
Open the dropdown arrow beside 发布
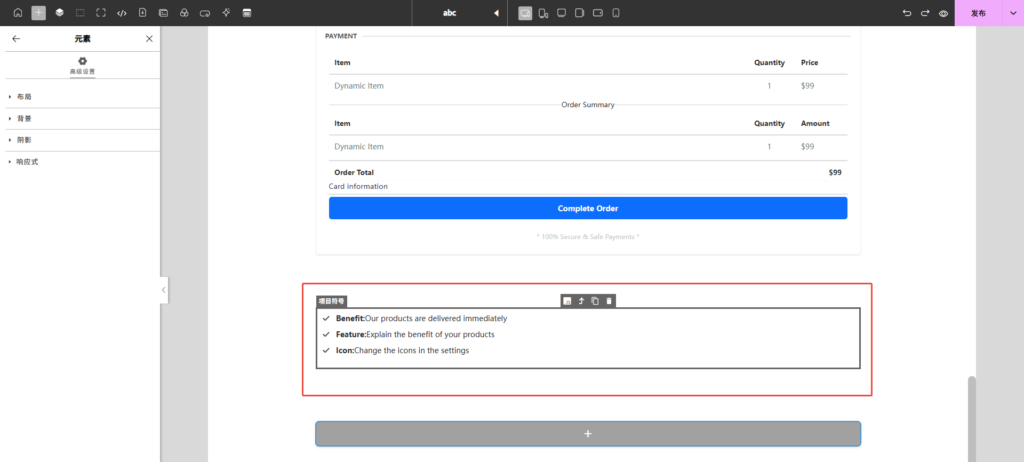(x=1011, y=13)
